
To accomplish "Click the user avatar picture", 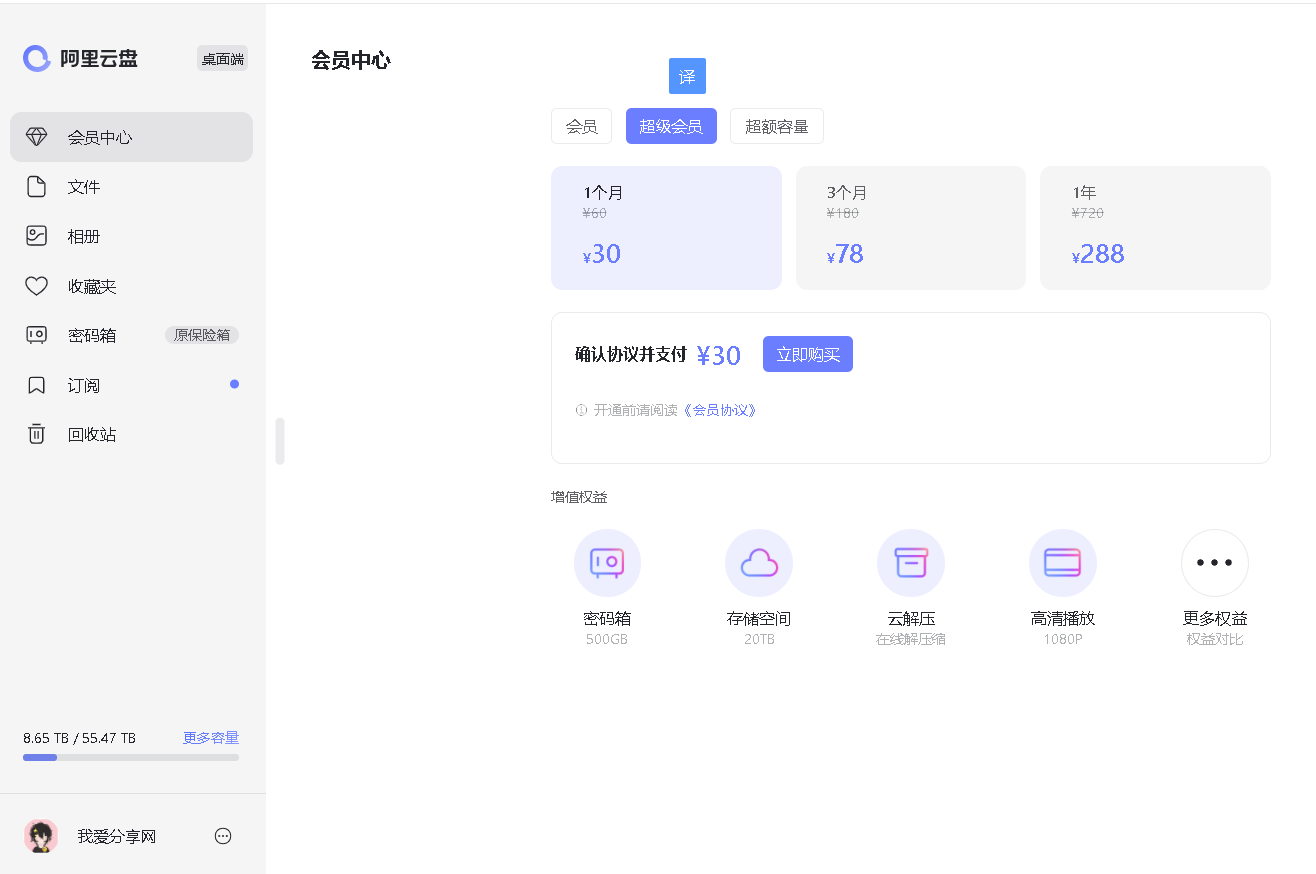I will tap(41, 836).
